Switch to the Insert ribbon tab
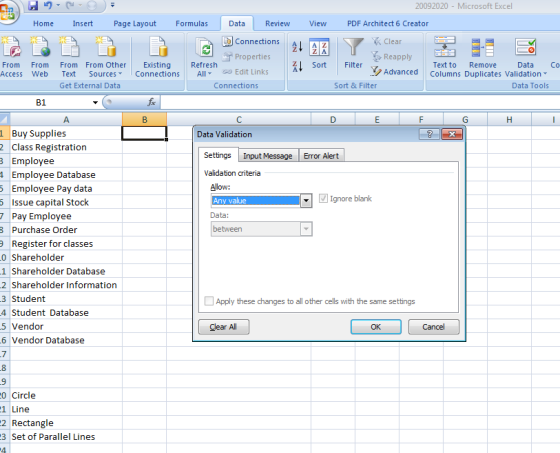 (82, 24)
